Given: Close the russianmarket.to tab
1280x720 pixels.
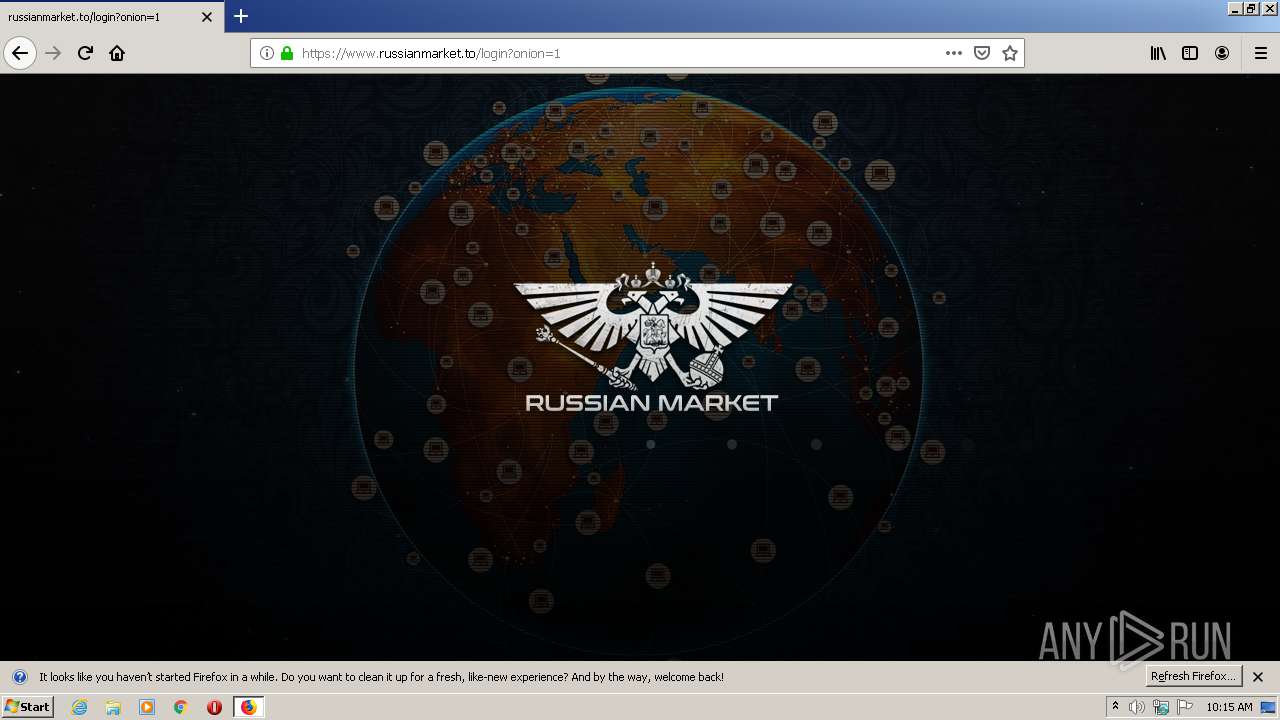Looking at the screenshot, I should pyautogui.click(x=207, y=17).
